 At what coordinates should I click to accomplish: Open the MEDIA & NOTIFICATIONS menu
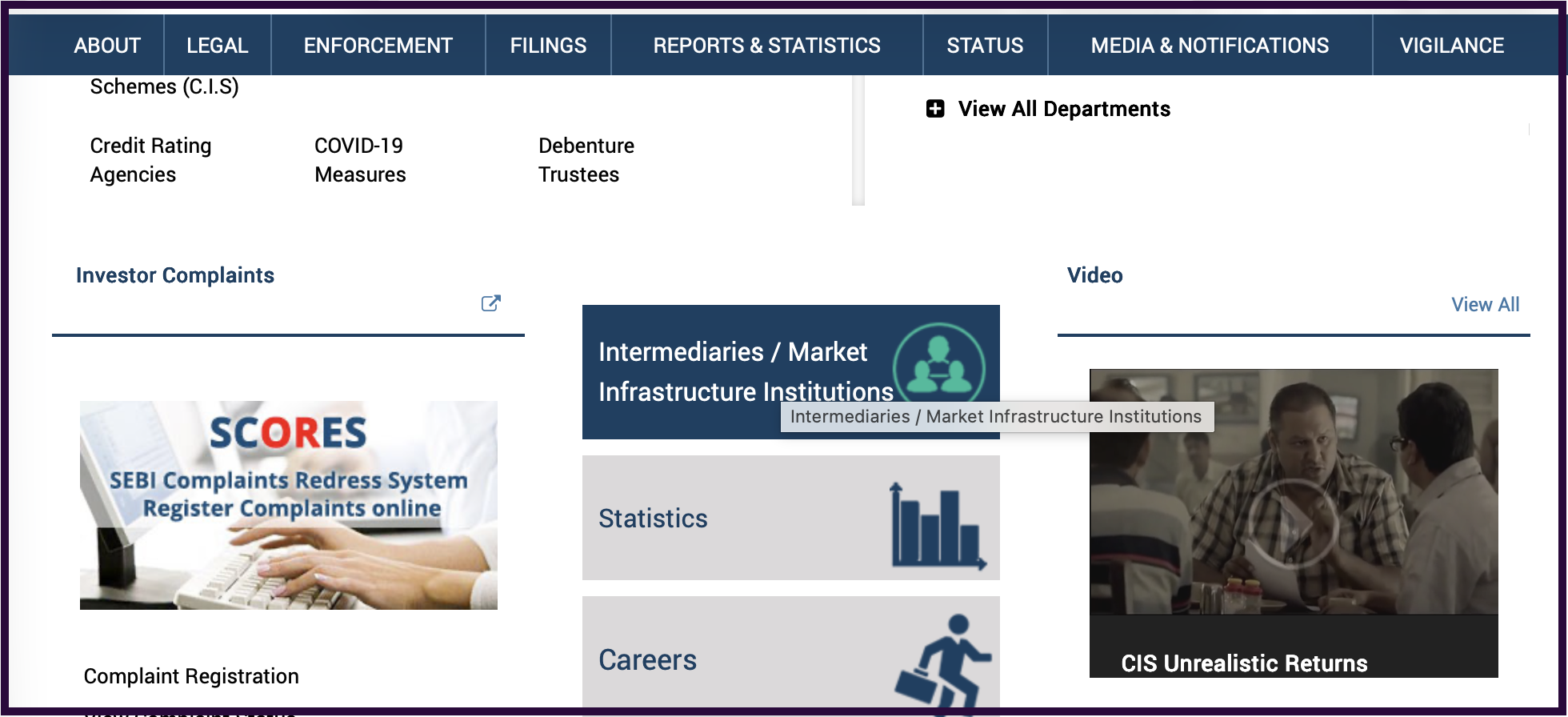point(1210,46)
